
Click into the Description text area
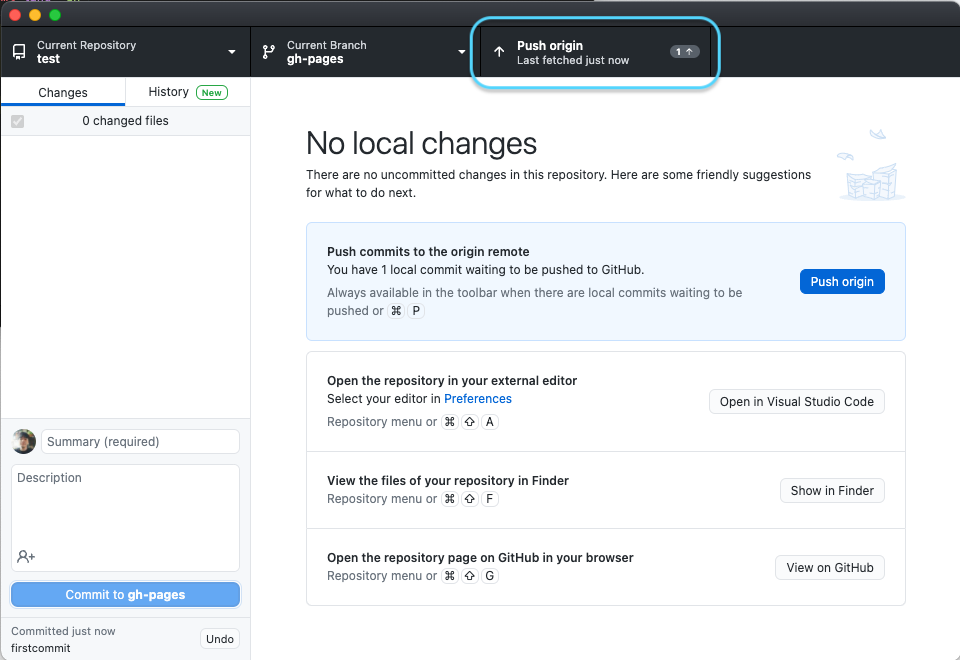(126, 518)
